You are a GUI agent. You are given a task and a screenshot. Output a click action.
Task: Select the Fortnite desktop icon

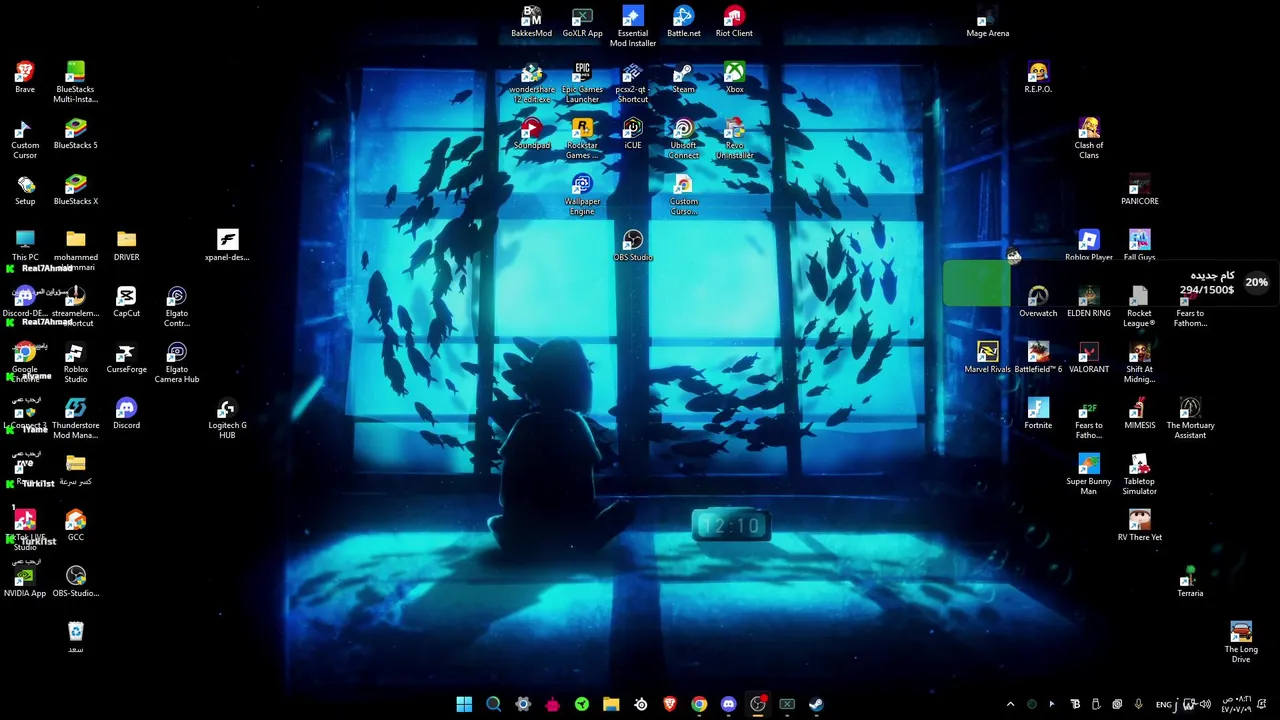(1038, 414)
